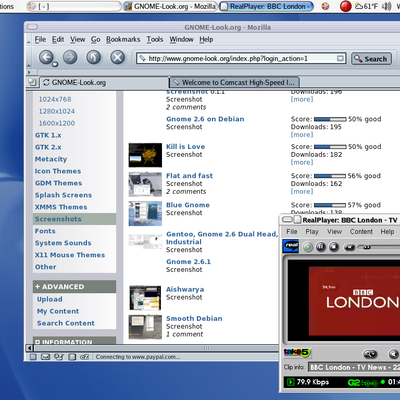The height and width of the screenshot is (400, 400).
Task: Open Mozilla's View menu
Action: (77, 39)
